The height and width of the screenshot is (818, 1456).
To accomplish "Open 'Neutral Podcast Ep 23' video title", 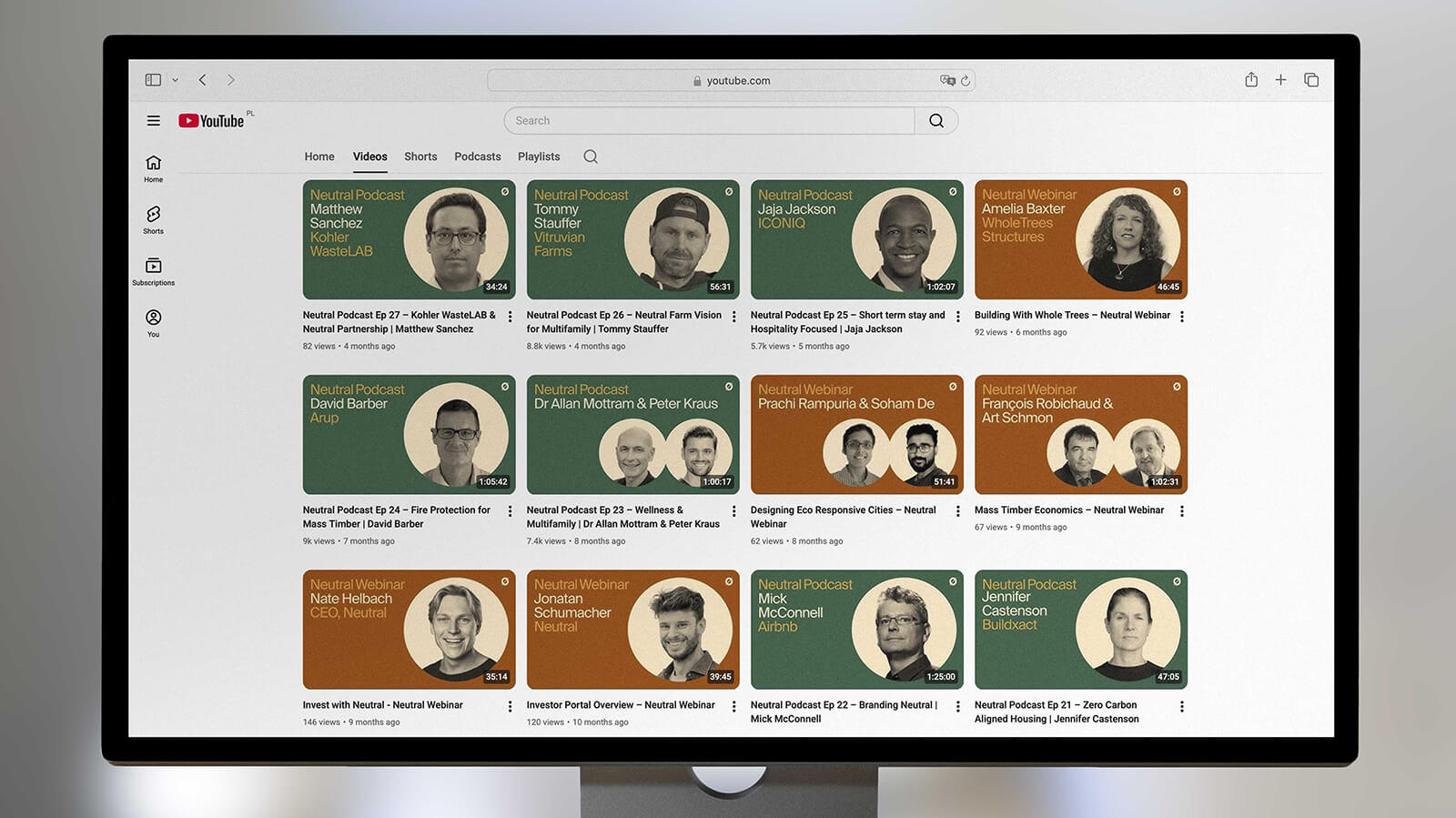I will [x=623, y=517].
